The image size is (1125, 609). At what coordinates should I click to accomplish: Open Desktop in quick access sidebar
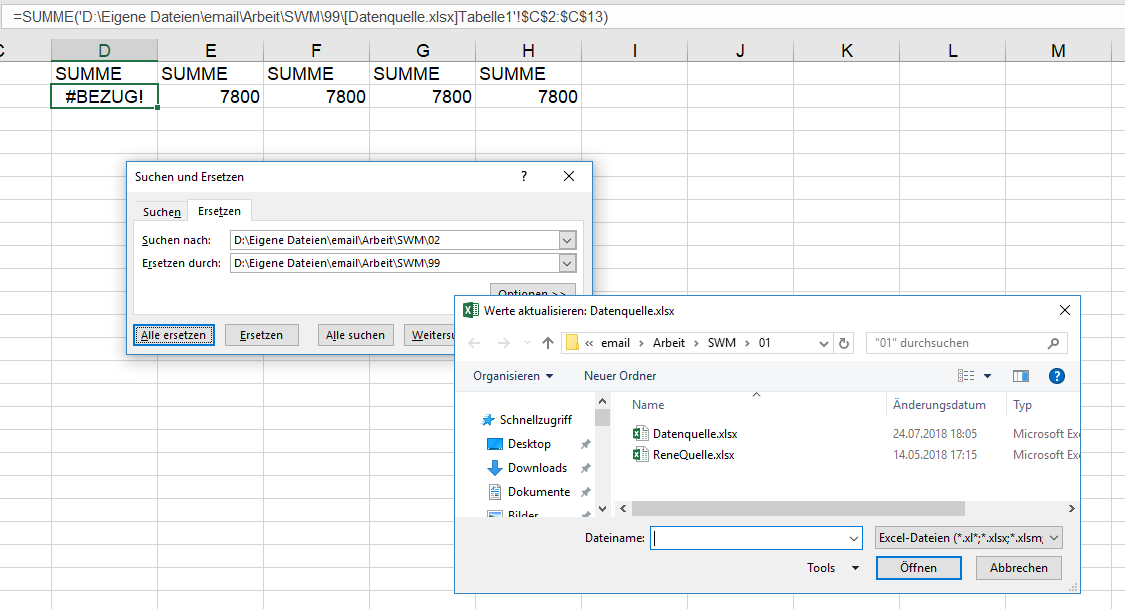(528, 444)
